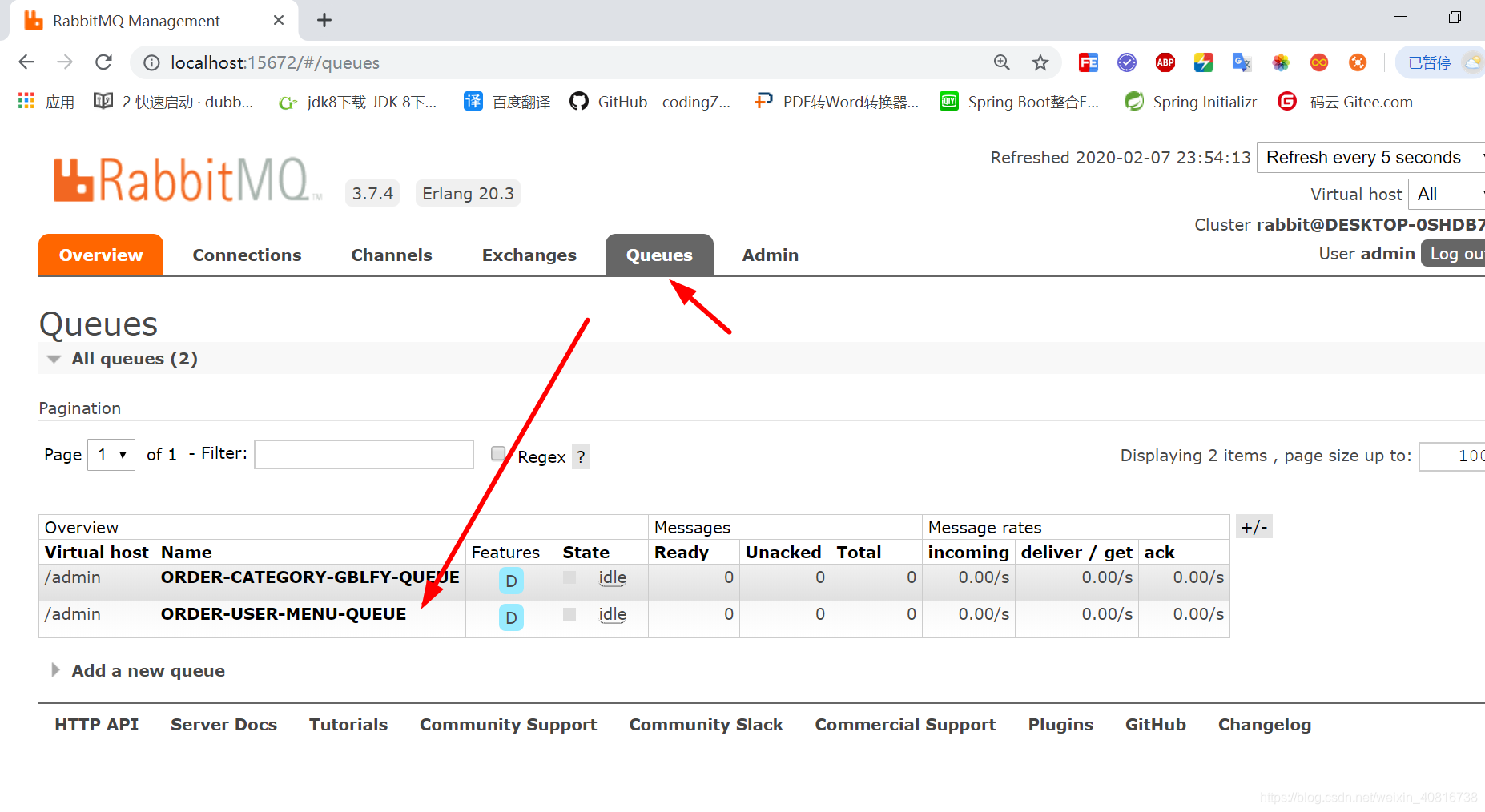
Task: Click the ABP Adblock extension icon
Action: (1165, 62)
